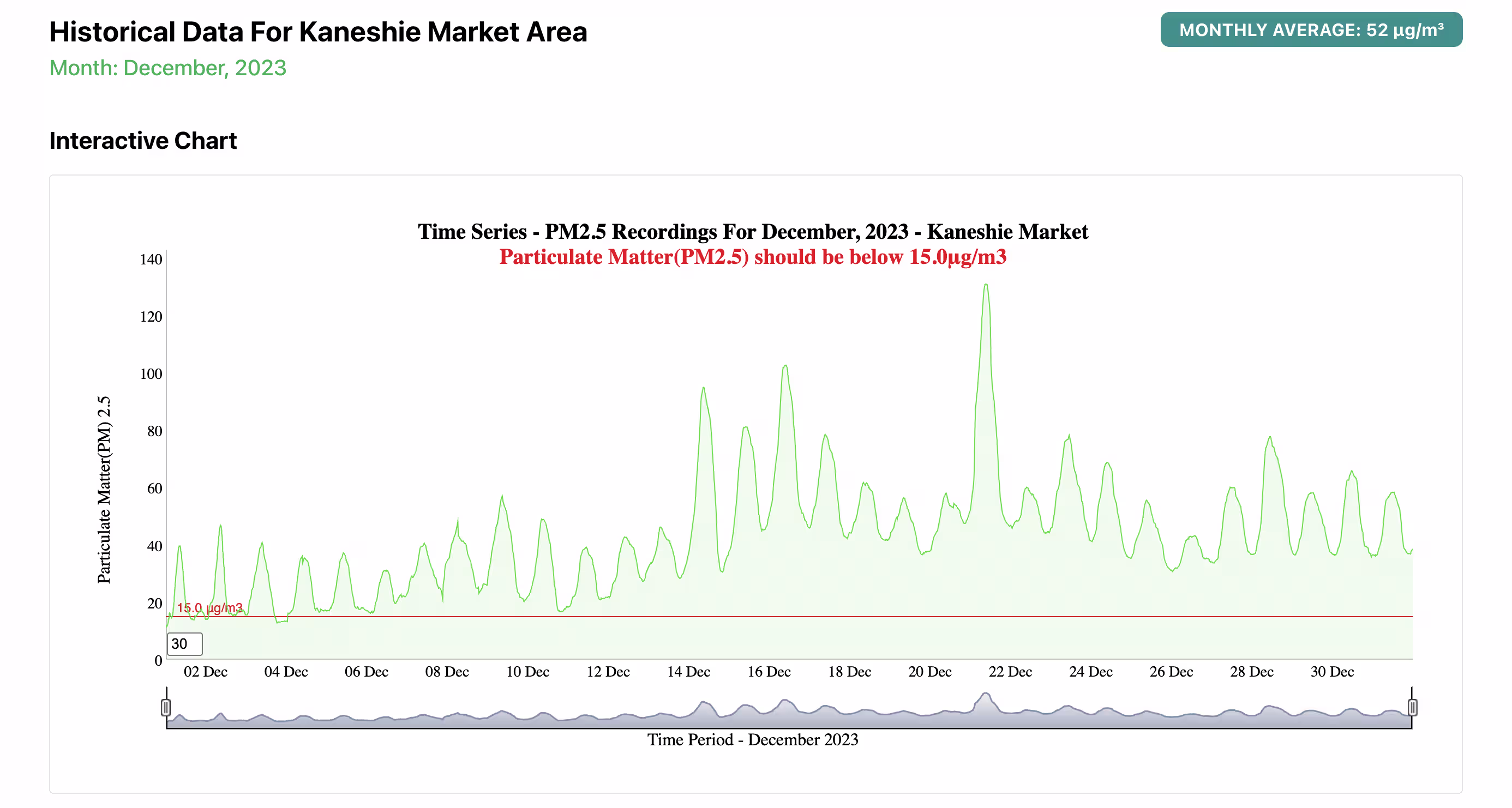
Task: Click the '30 Dec' x-axis label
Action: 1332,671
